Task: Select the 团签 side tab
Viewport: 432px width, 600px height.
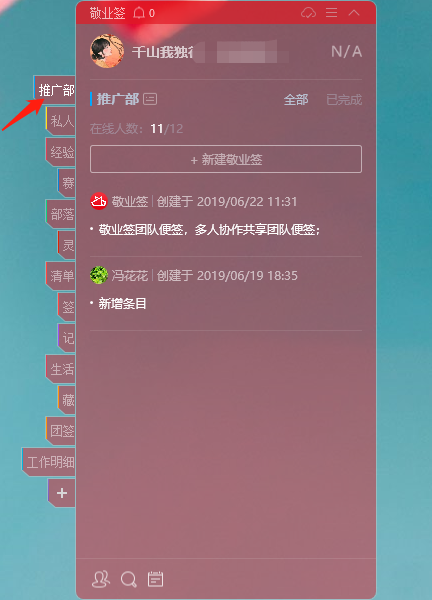Action: (x=61, y=431)
